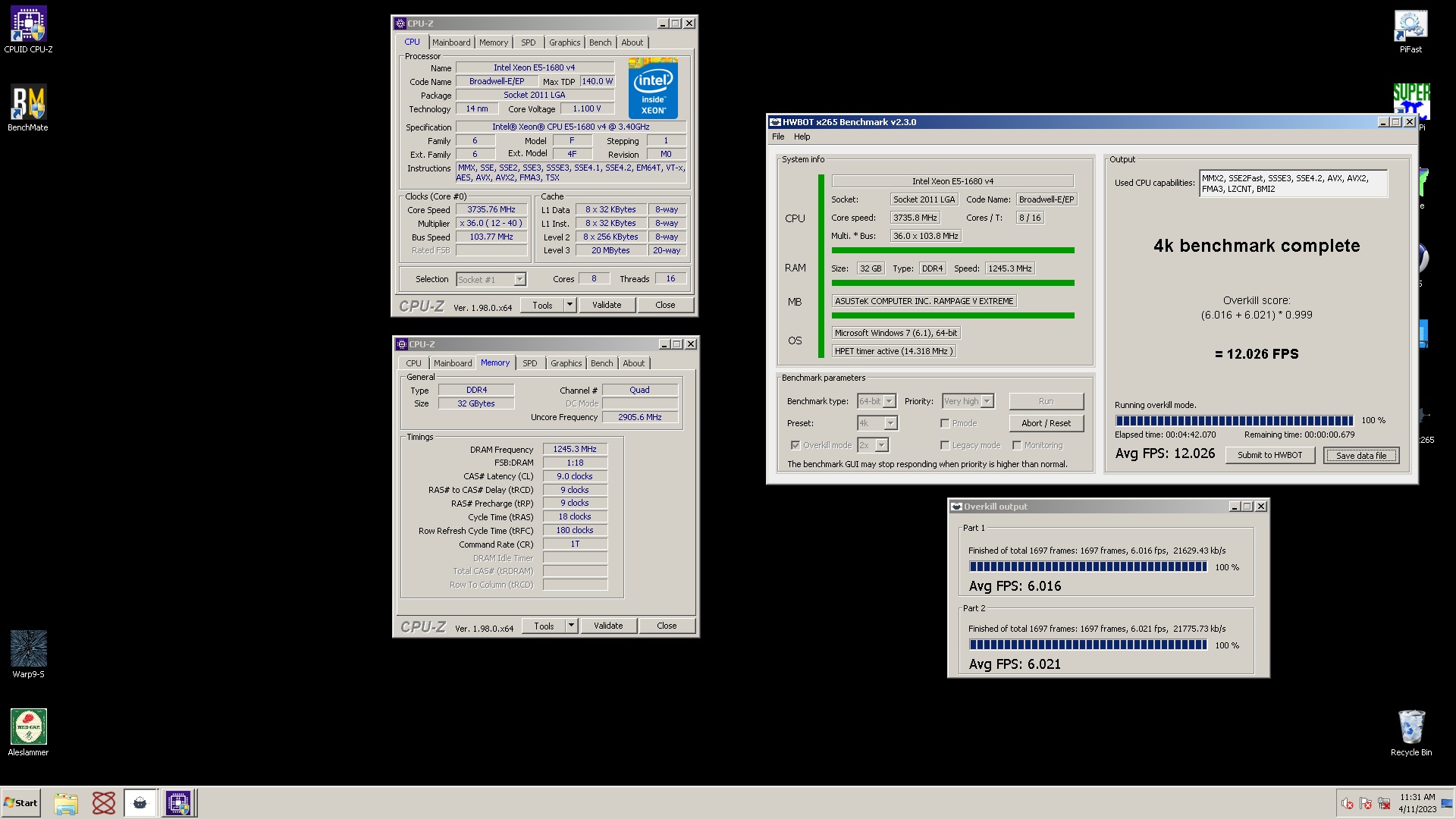Click the ASUSTeK RAMPAGE V EXTREME field
Image resolution: width=1456 pixels, height=819 pixels.
pos(924,301)
